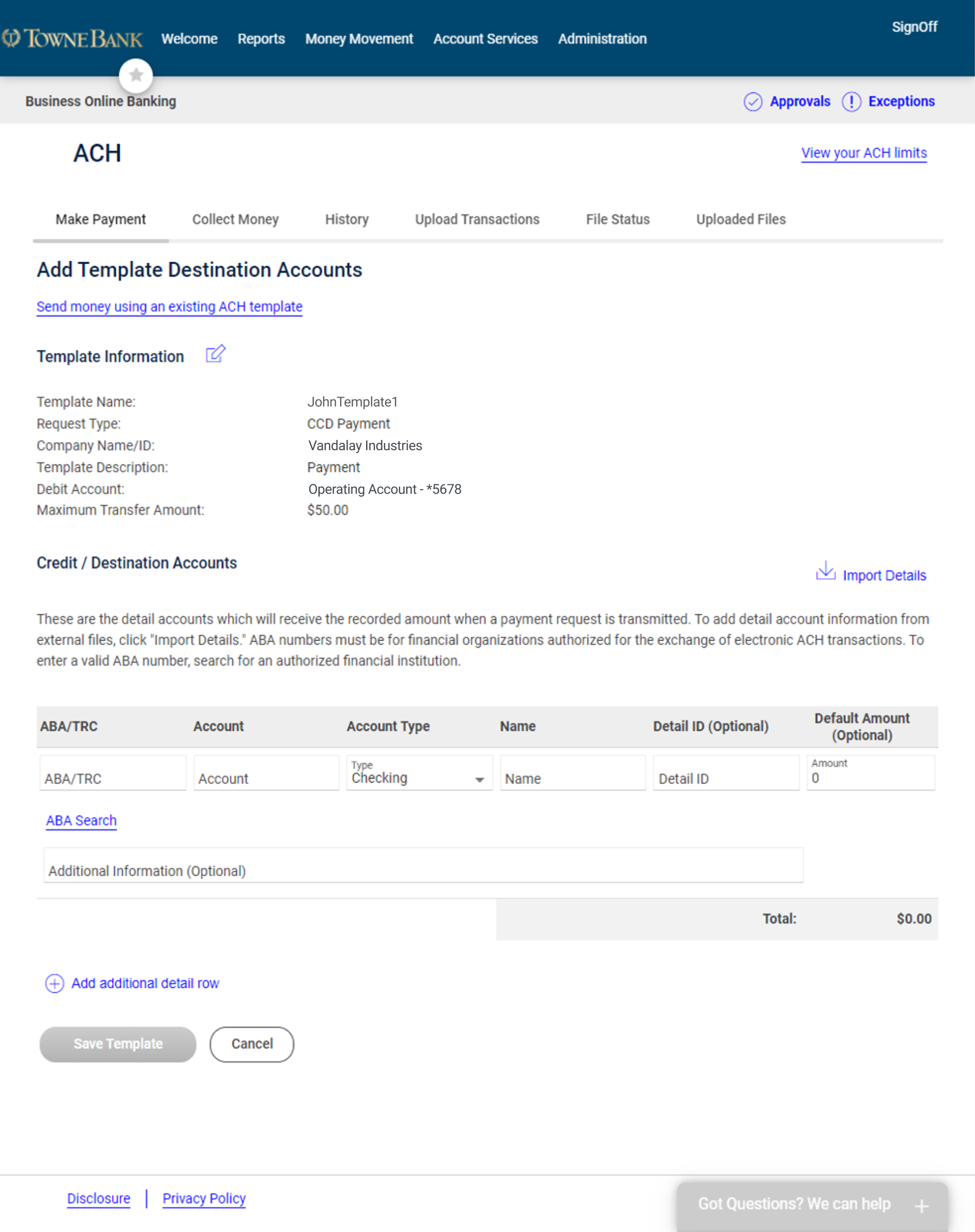The image size is (975, 1232).
Task: Switch to the Collect Money tab
Action: click(235, 219)
